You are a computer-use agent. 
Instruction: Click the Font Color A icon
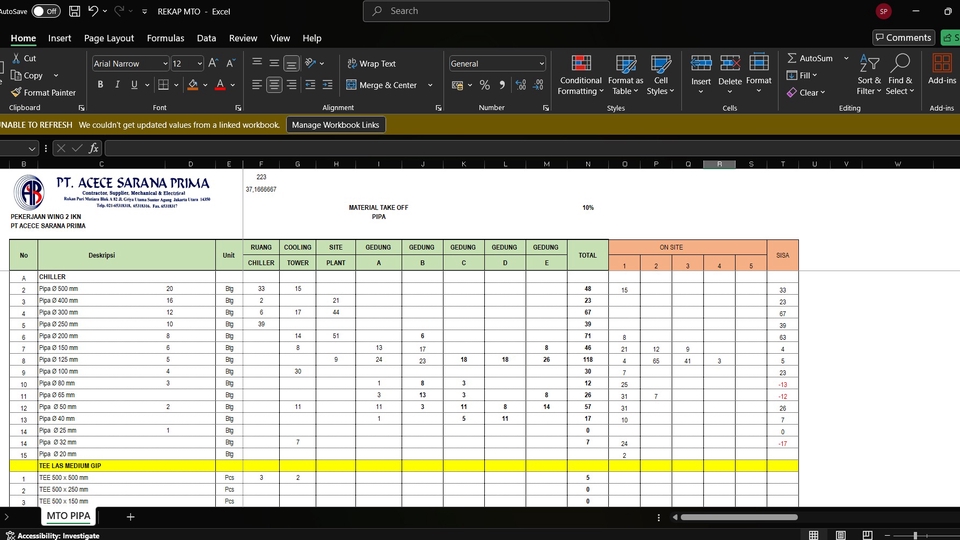click(x=220, y=84)
